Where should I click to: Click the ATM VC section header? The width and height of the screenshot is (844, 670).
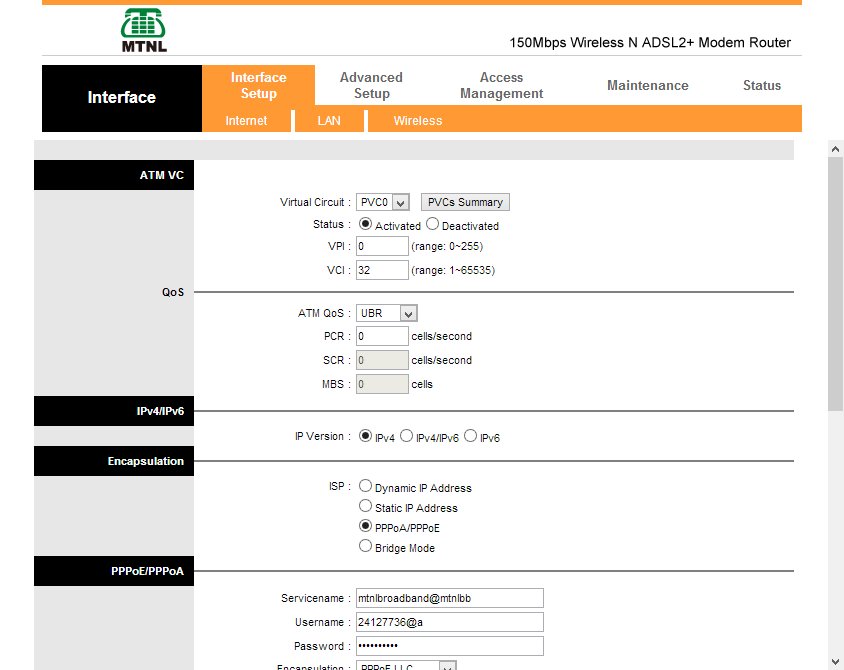pyautogui.click(x=114, y=175)
